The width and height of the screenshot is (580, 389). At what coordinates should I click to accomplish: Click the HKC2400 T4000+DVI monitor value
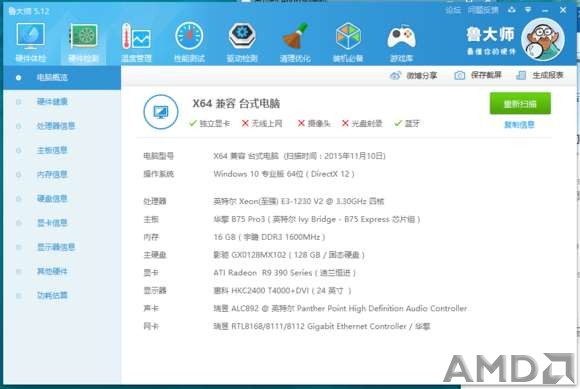[x=282, y=291]
